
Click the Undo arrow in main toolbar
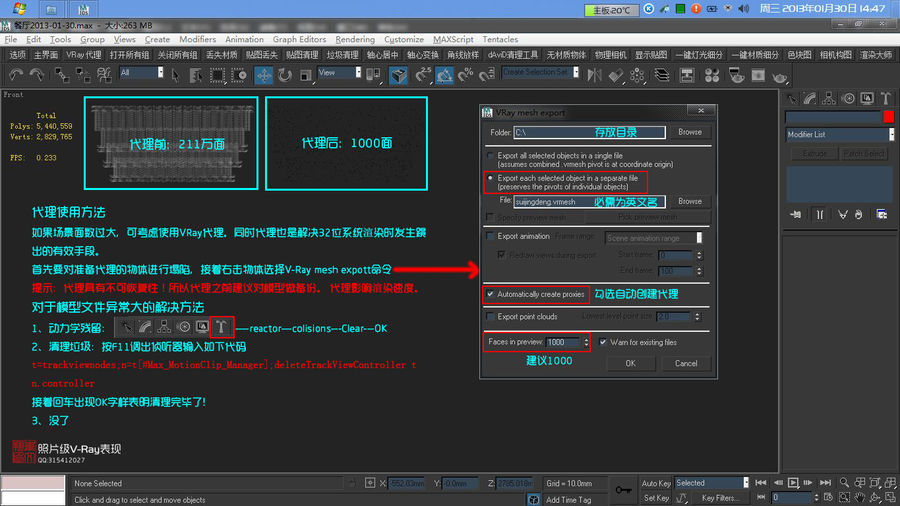[16, 75]
